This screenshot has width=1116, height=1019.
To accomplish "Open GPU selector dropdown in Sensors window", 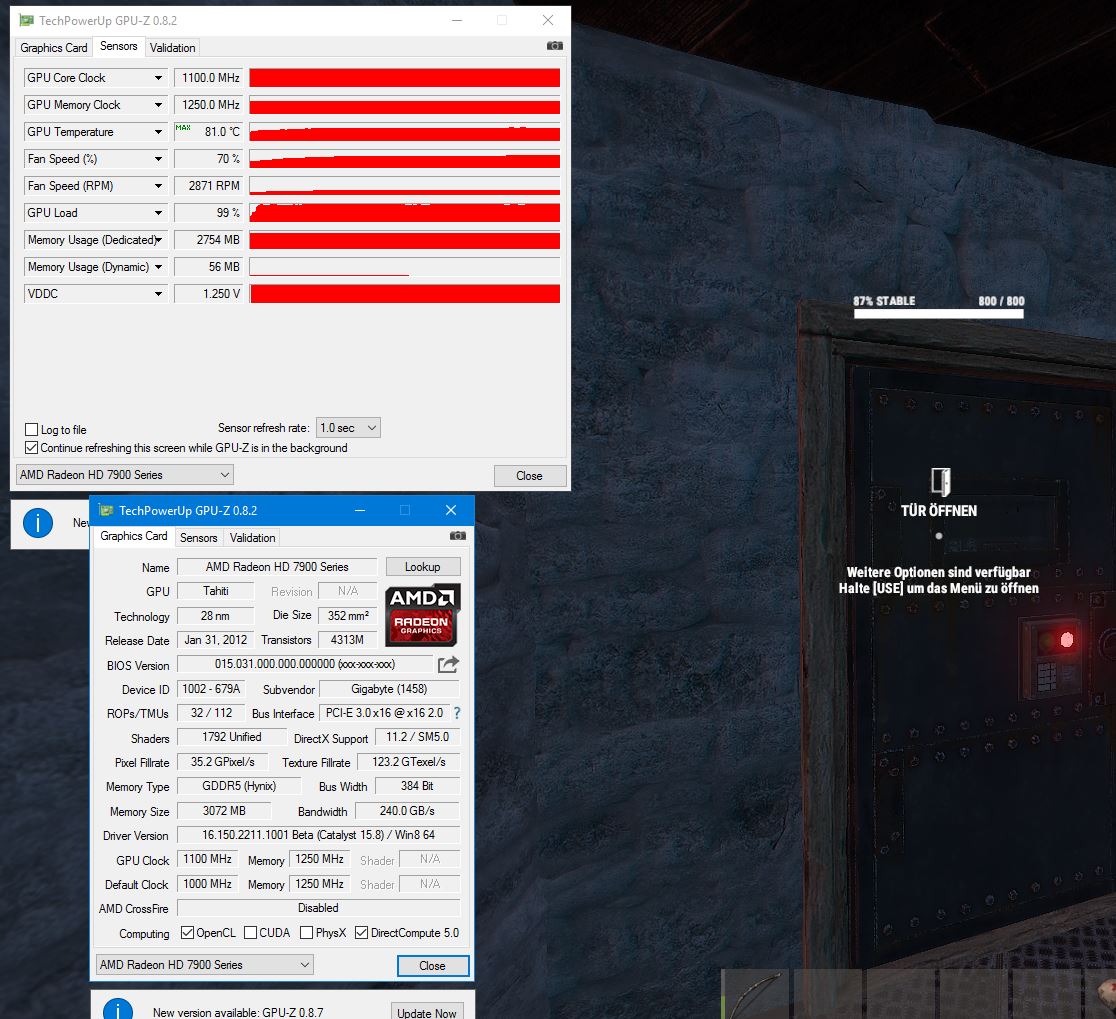I will click(125, 475).
